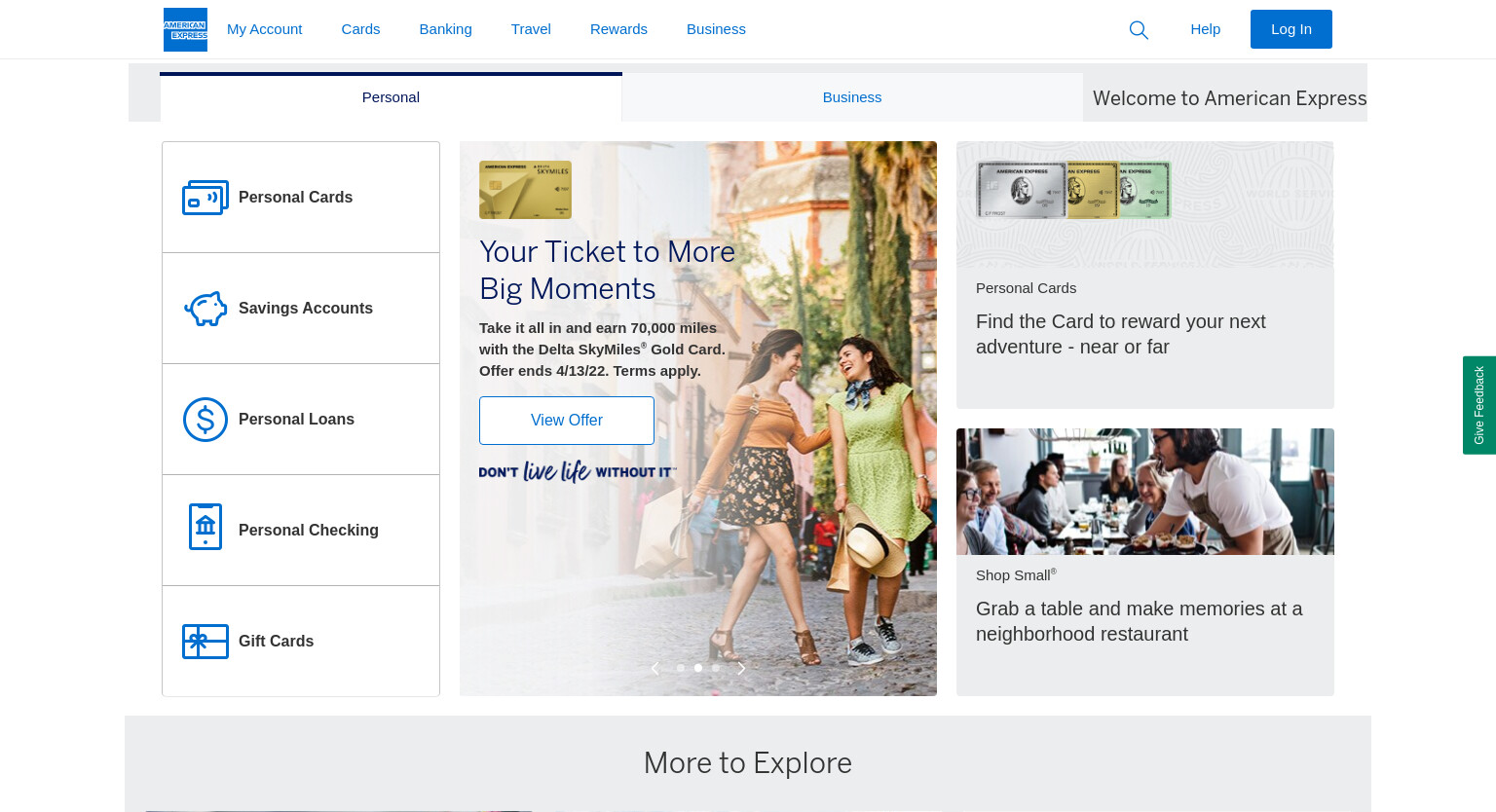The image size is (1496, 812).
Task: Open Savings Accounts sidebar link
Action: click(301, 309)
